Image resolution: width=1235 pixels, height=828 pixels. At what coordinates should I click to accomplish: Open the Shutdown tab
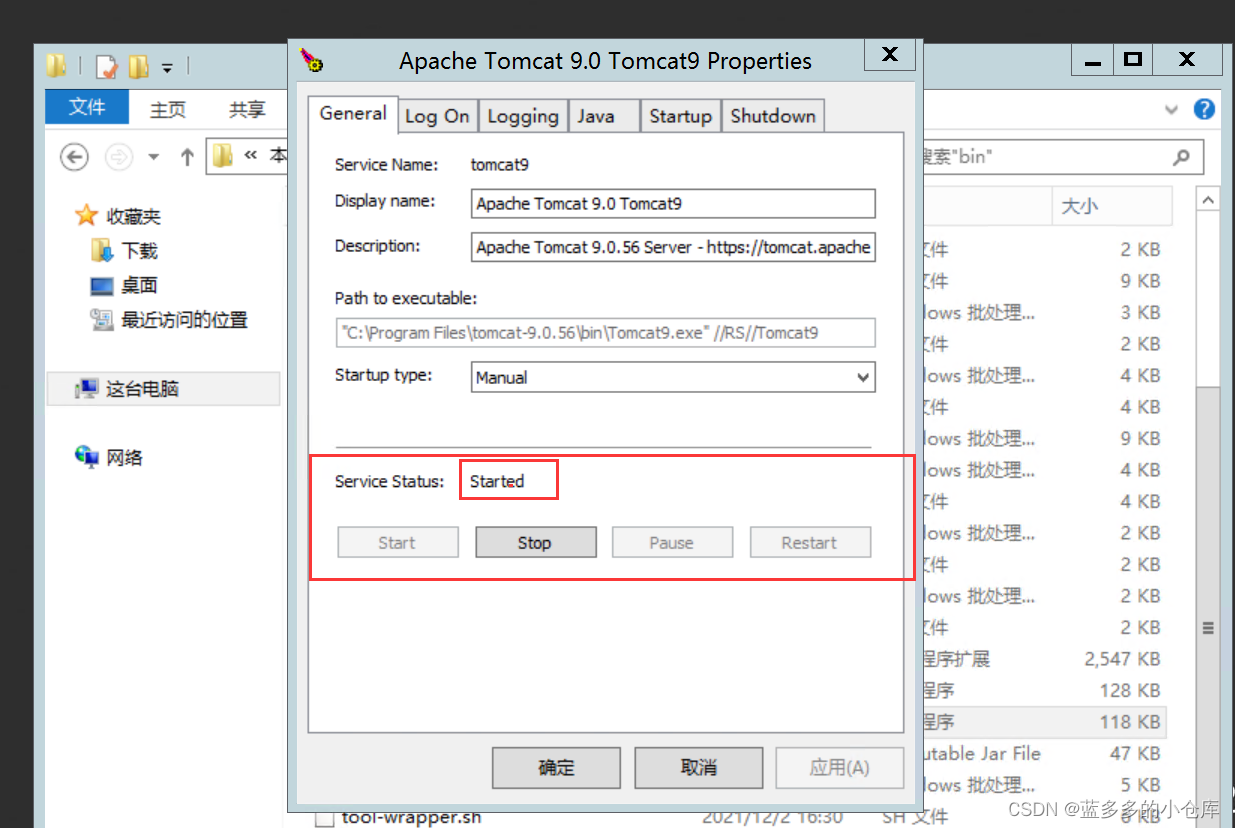[x=773, y=116]
